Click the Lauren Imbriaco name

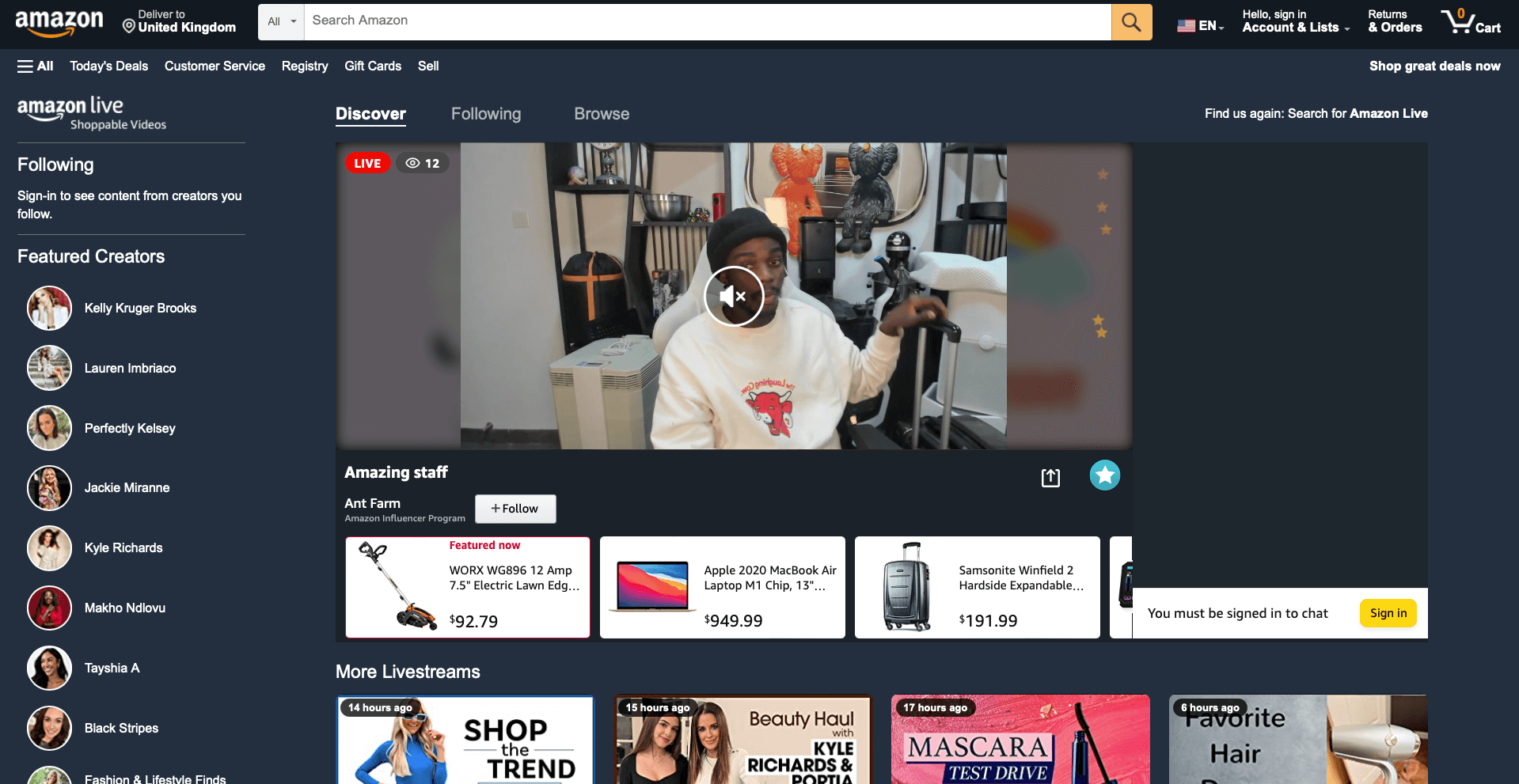[x=130, y=369]
